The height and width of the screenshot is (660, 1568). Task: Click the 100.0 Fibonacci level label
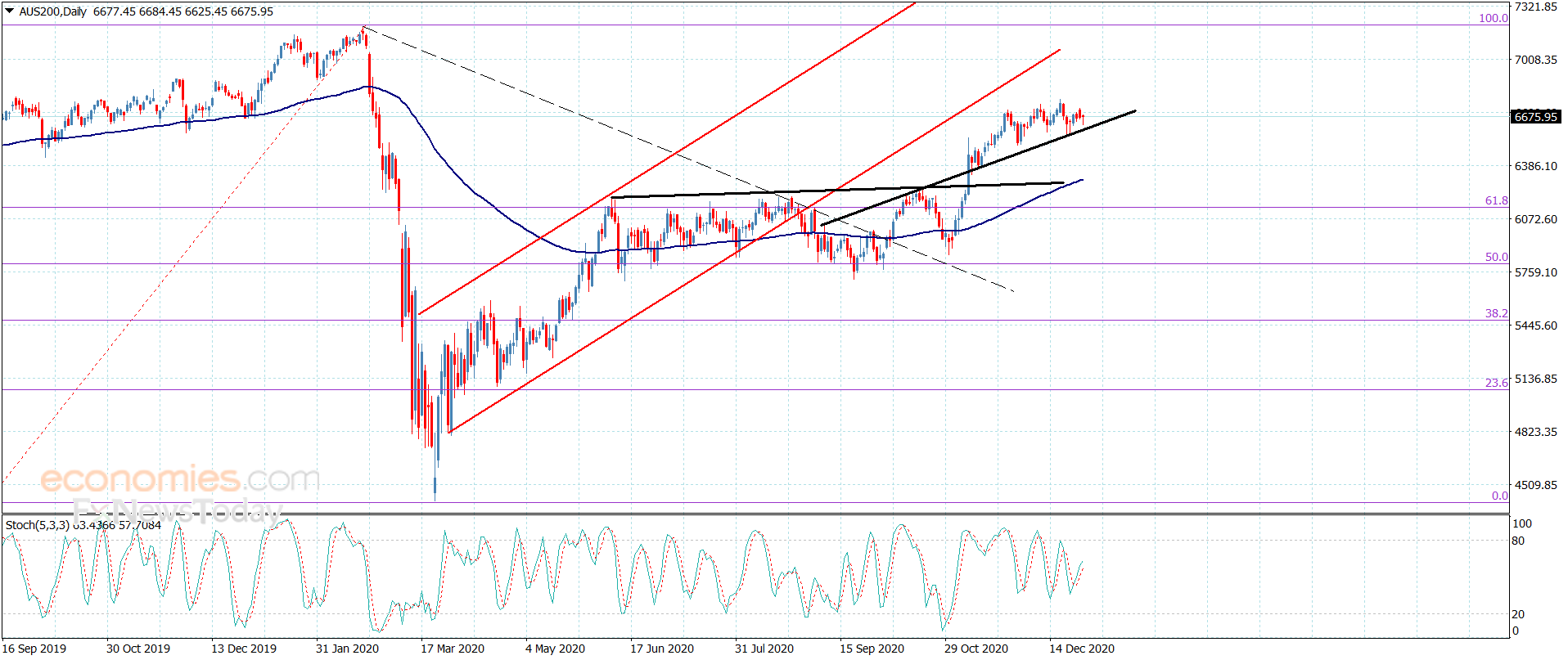pyautogui.click(x=1494, y=18)
